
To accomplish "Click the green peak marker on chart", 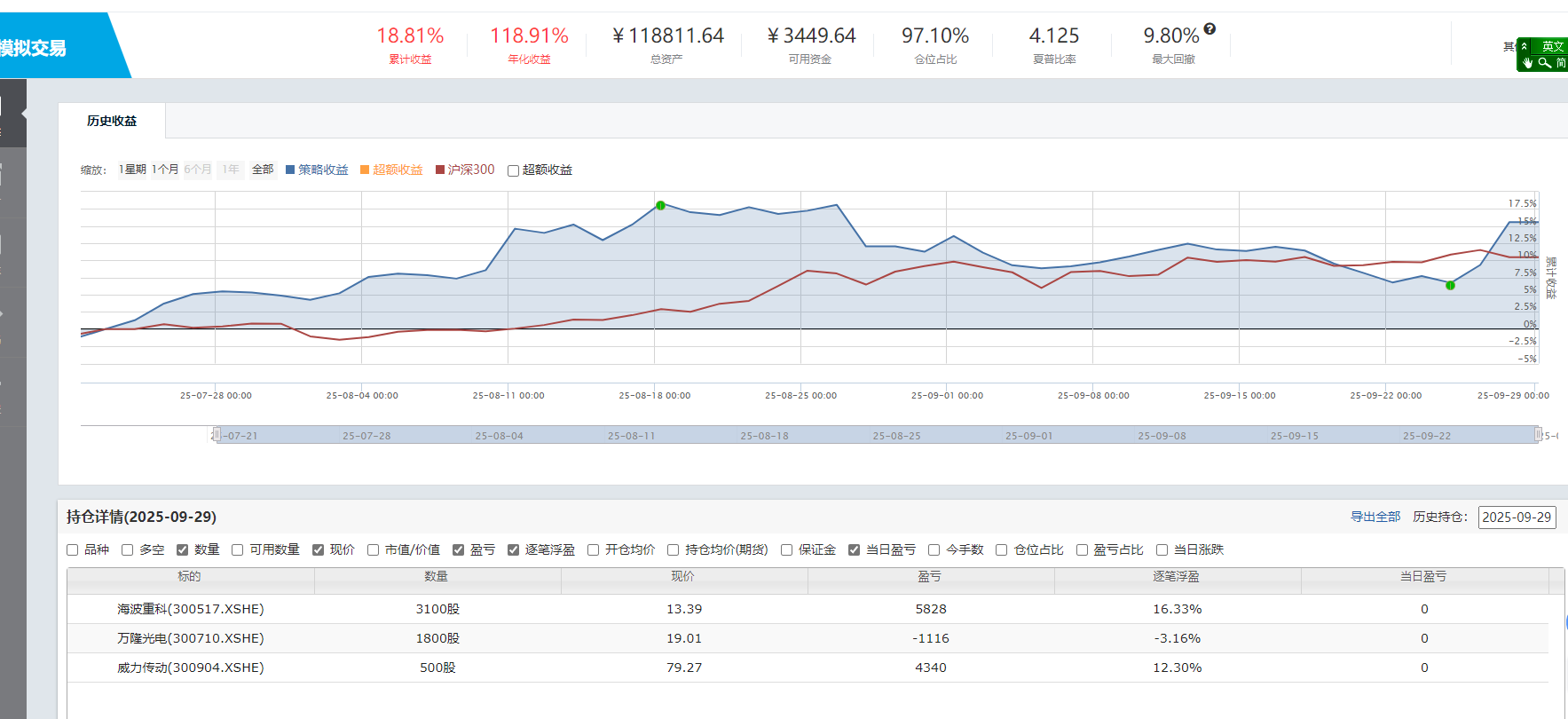I will coord(660,205).
